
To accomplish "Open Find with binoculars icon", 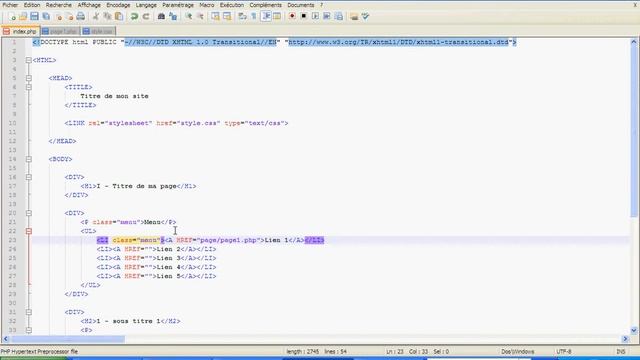I will 161,17.
